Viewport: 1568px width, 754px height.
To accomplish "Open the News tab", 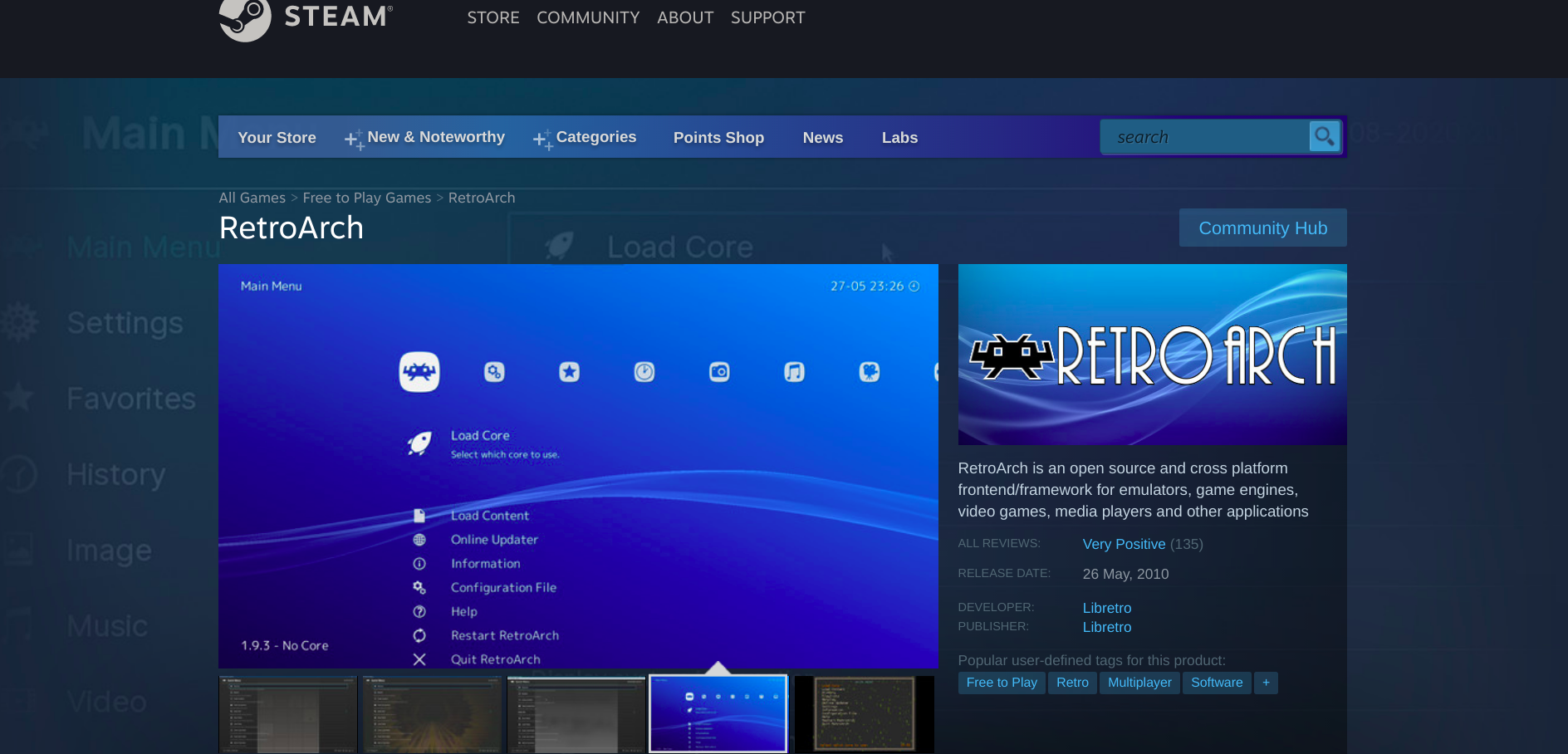I will (823, 138).
